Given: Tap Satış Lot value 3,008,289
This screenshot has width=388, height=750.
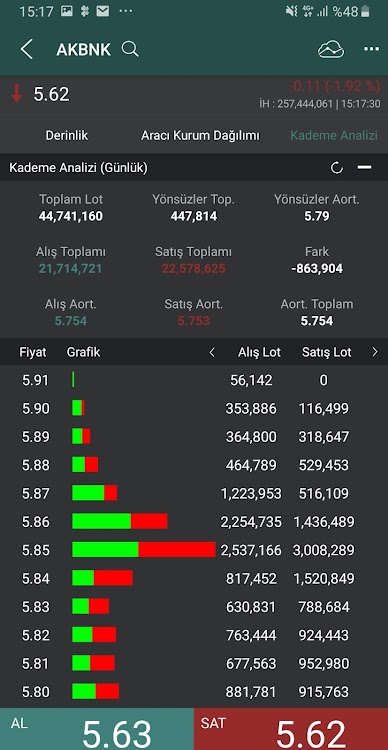Looking at the screenshot, I should 324,550.
